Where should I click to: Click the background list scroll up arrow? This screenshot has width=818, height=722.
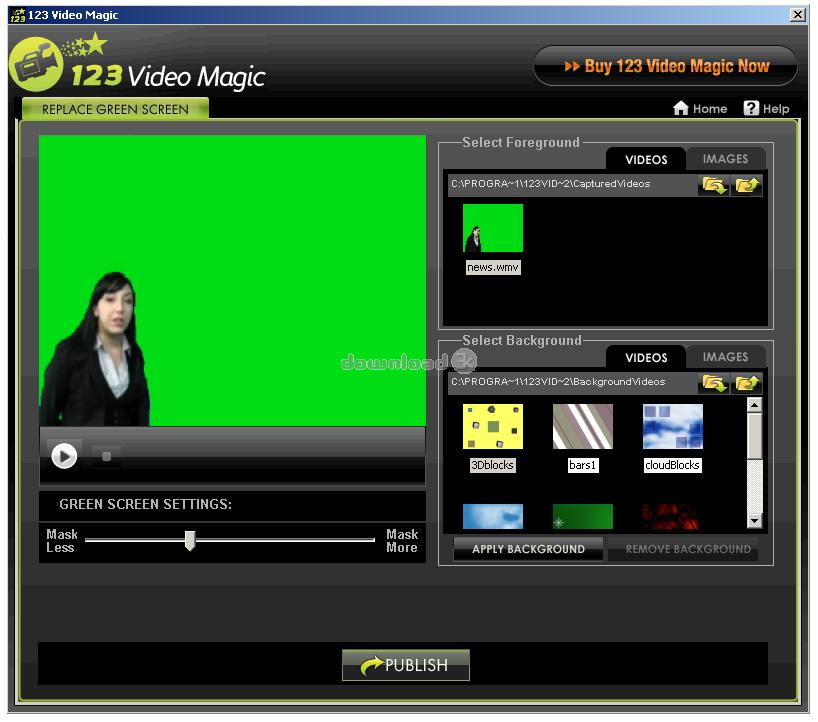(754, 405)
